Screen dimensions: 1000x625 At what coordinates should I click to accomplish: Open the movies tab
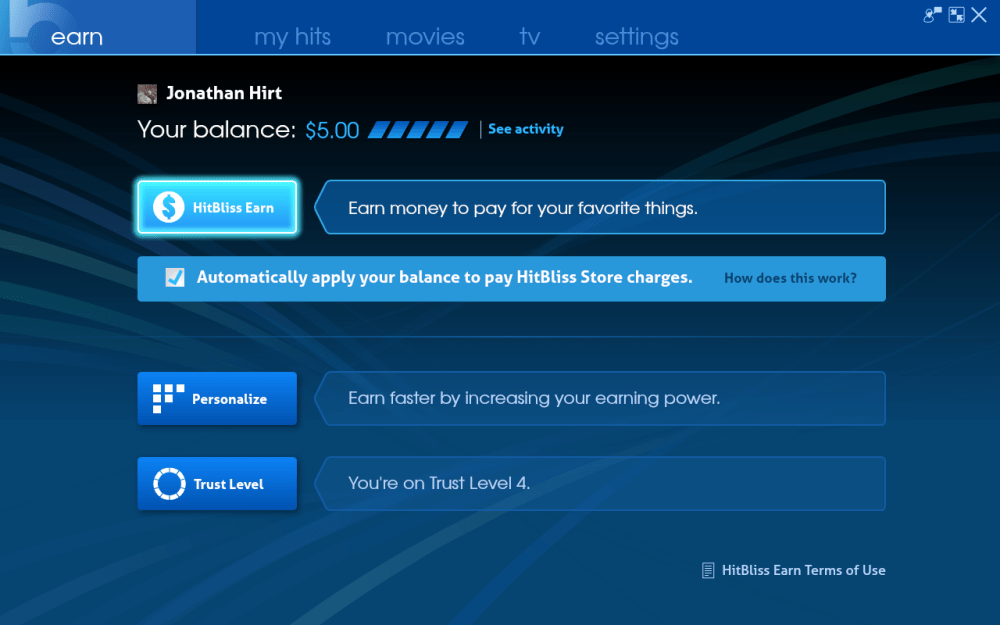point(425,37)
